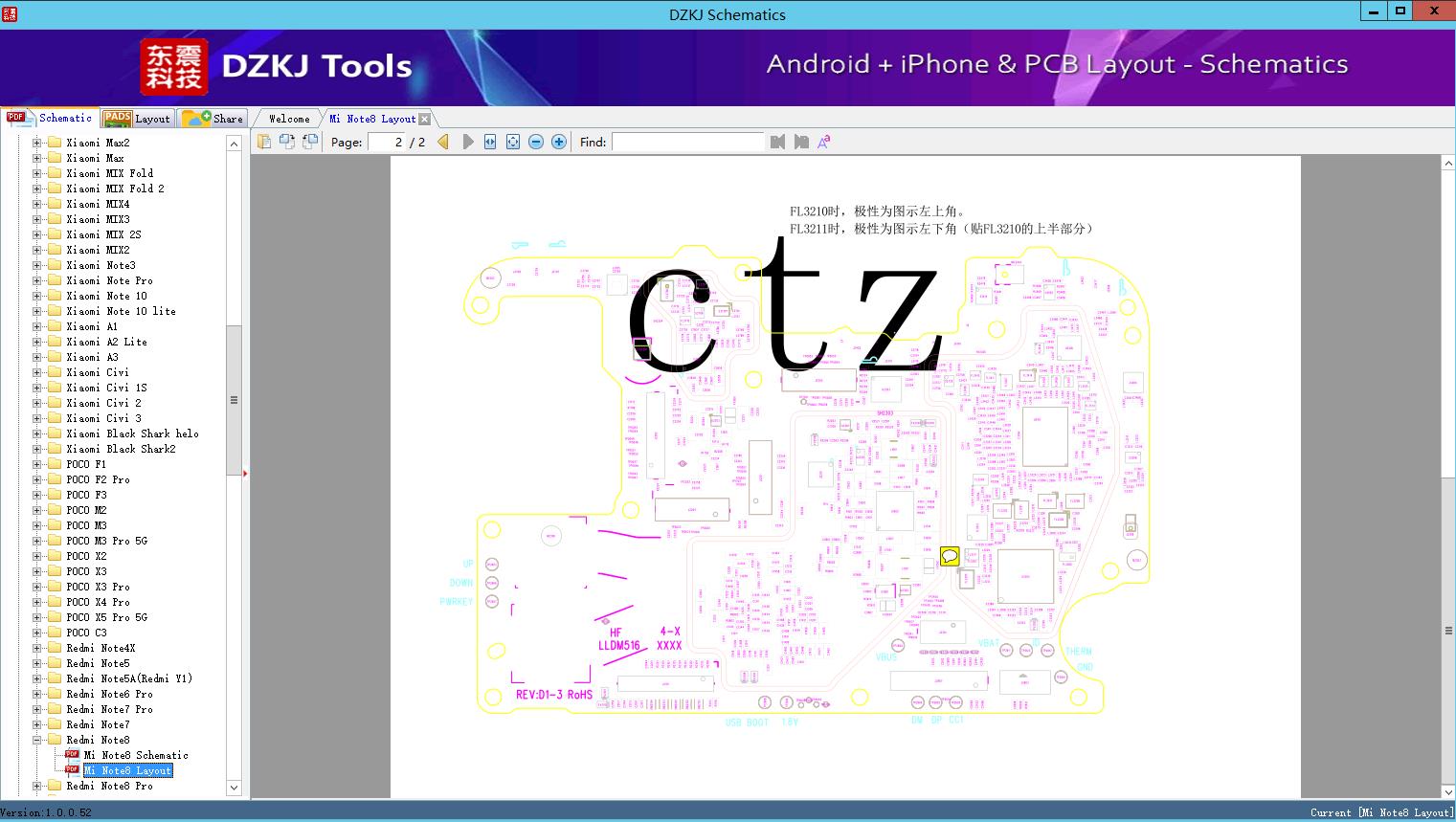This screenshot has width=1456, height=822.
Task: Click the fit width icon
Action: click(490, 142)
